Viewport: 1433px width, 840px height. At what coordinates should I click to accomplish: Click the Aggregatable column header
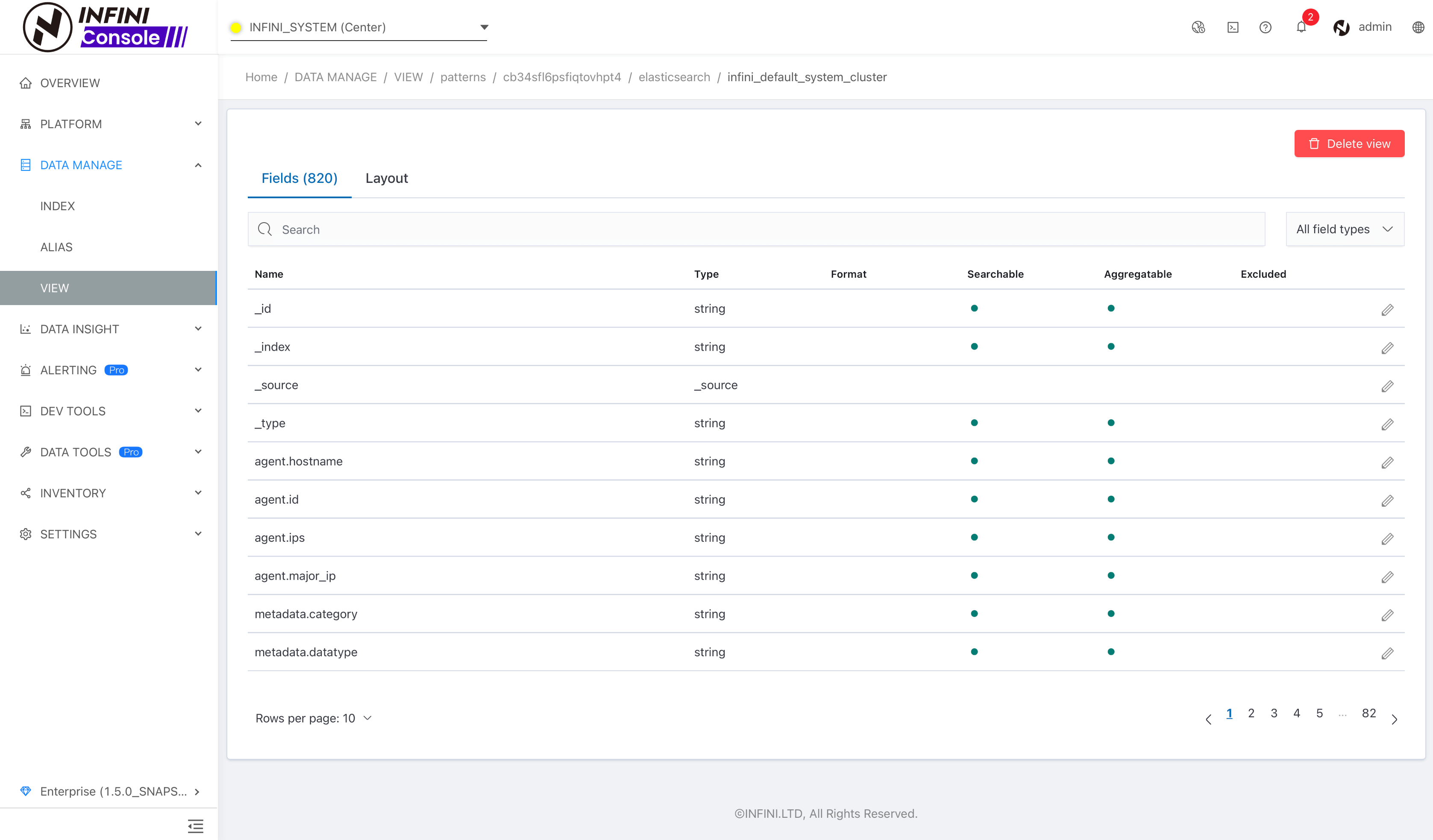1138,274
